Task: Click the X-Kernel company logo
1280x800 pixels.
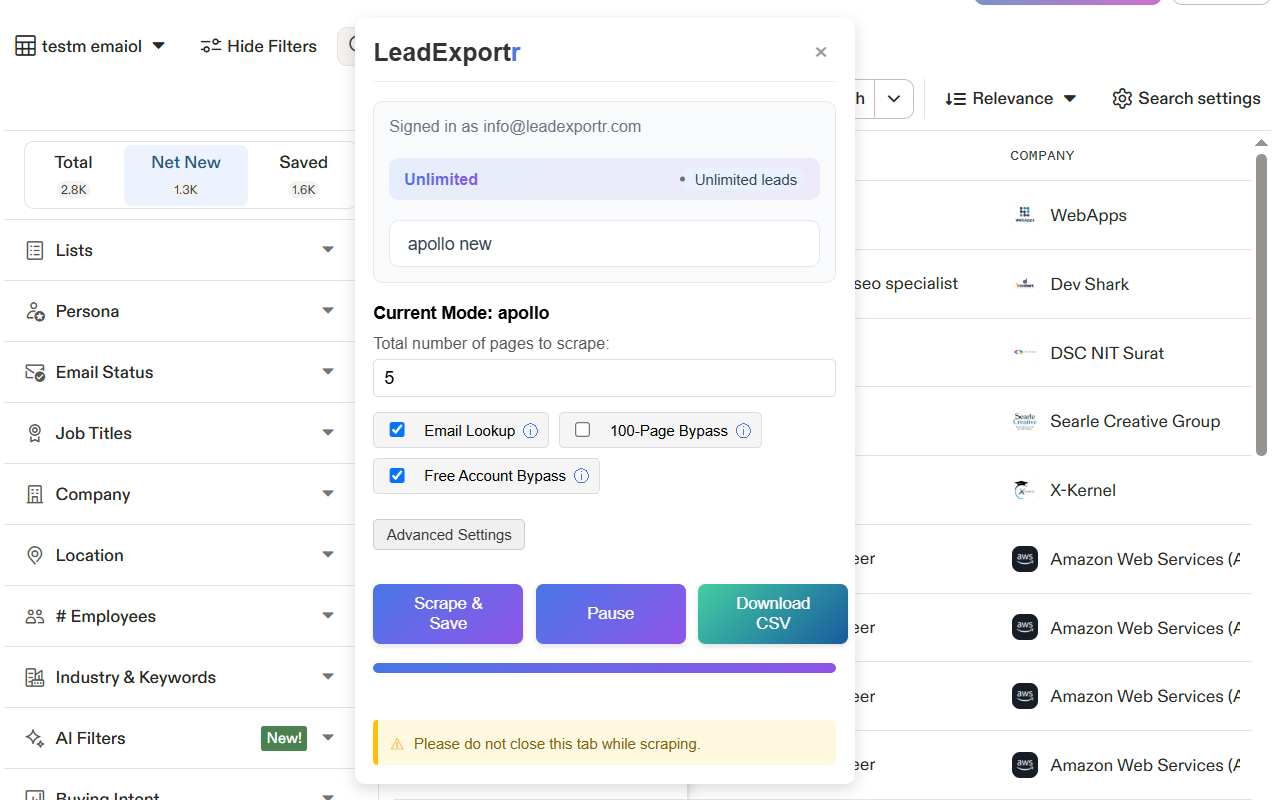Action: (1024, 490)
